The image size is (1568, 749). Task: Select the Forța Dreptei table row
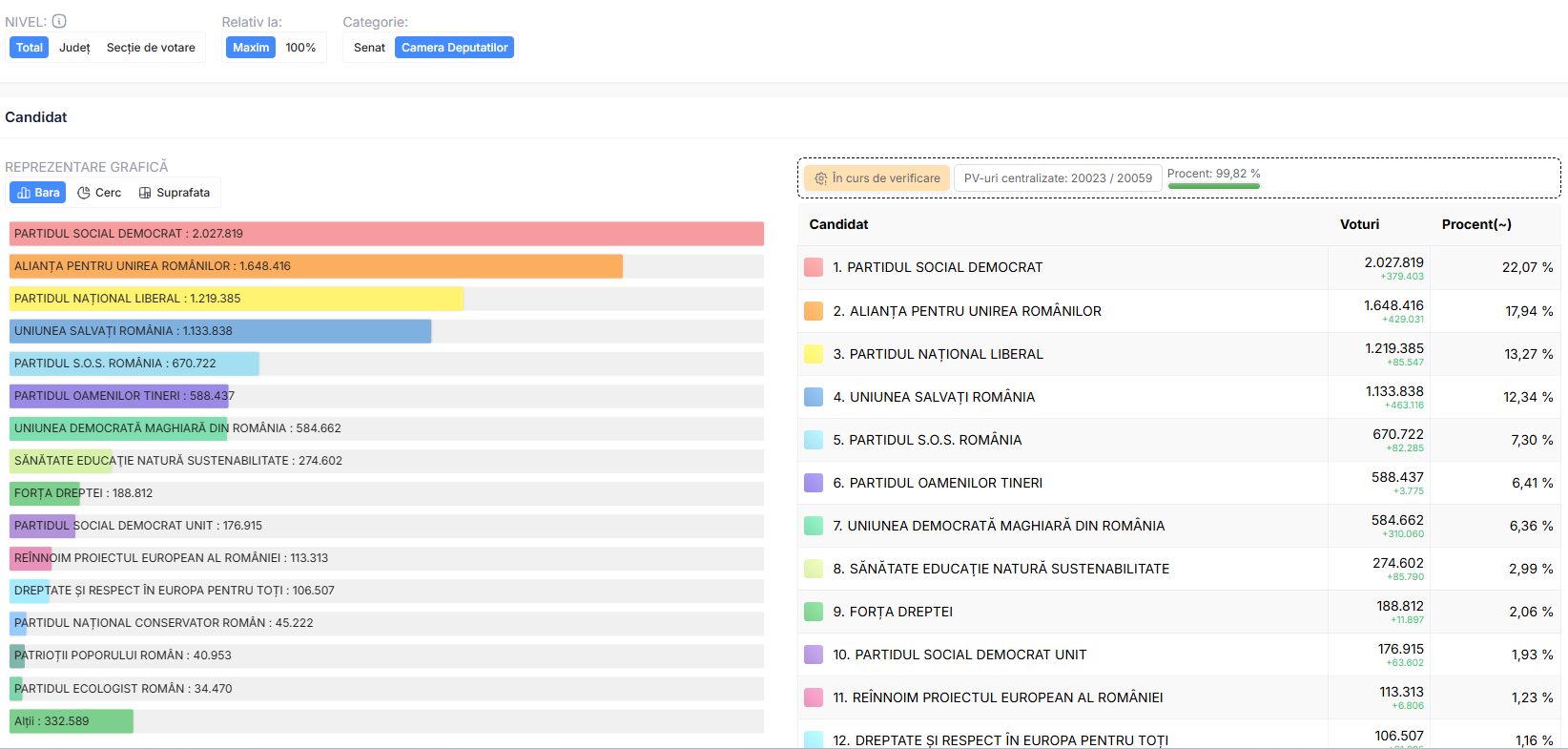pos(1049,612)
